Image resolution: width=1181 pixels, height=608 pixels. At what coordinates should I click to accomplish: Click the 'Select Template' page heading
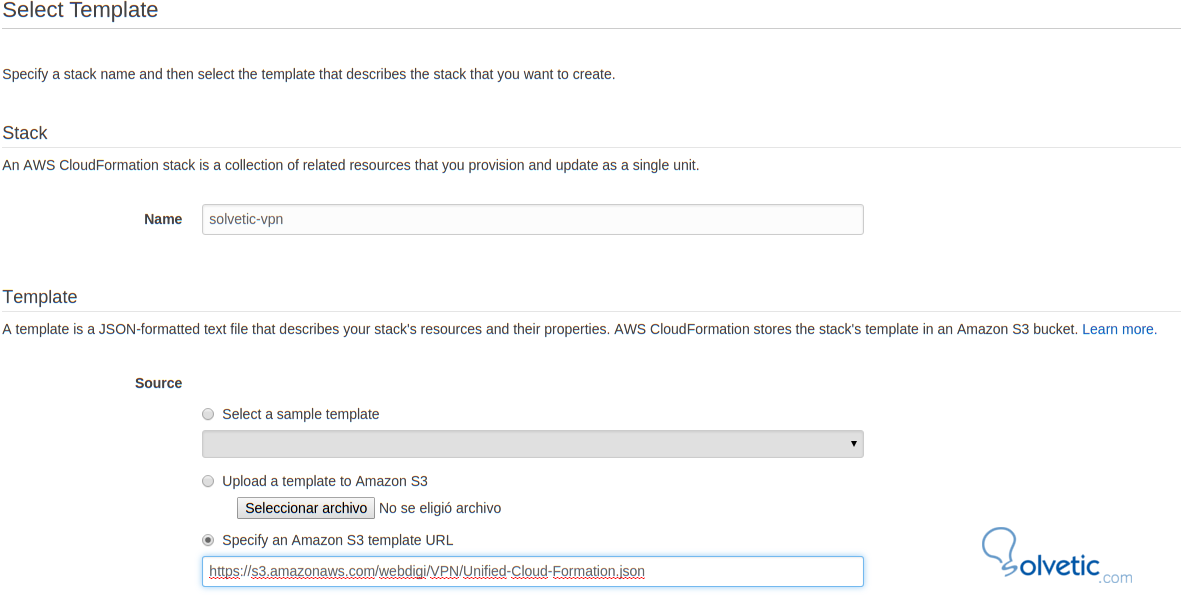[80, 11]
